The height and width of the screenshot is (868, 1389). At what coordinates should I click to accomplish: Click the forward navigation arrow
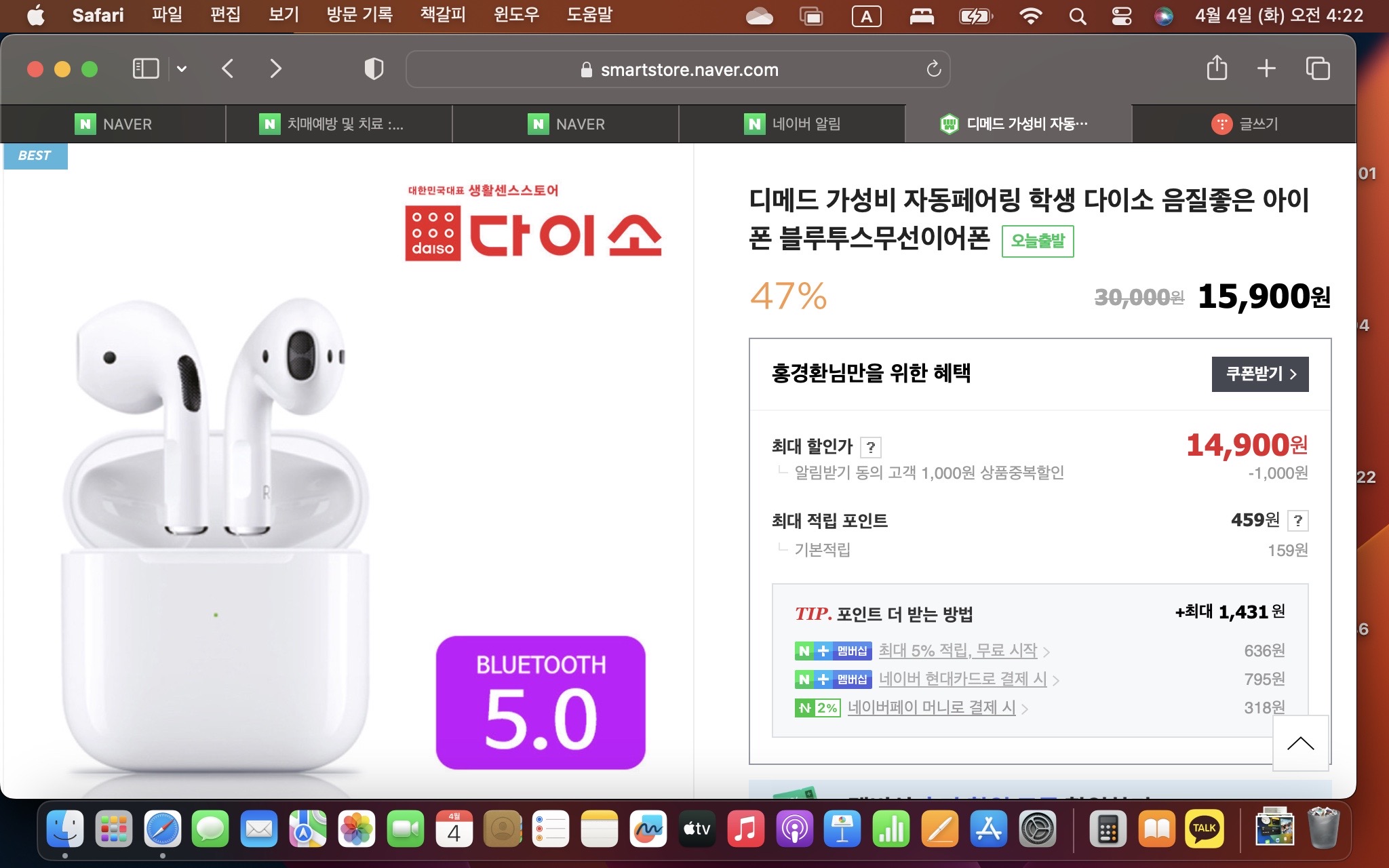tap(275, 68)
